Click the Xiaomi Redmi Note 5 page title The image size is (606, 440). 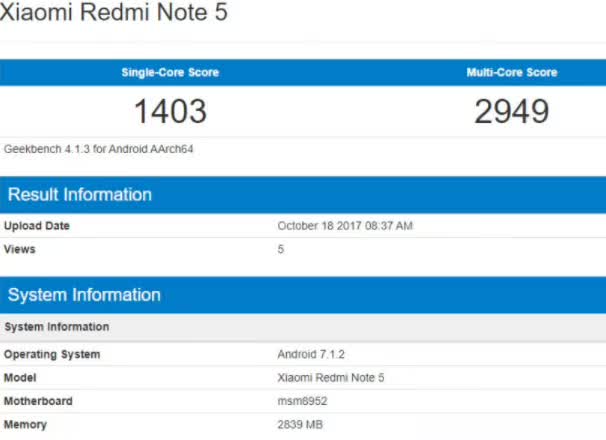[x=113, y=16]
